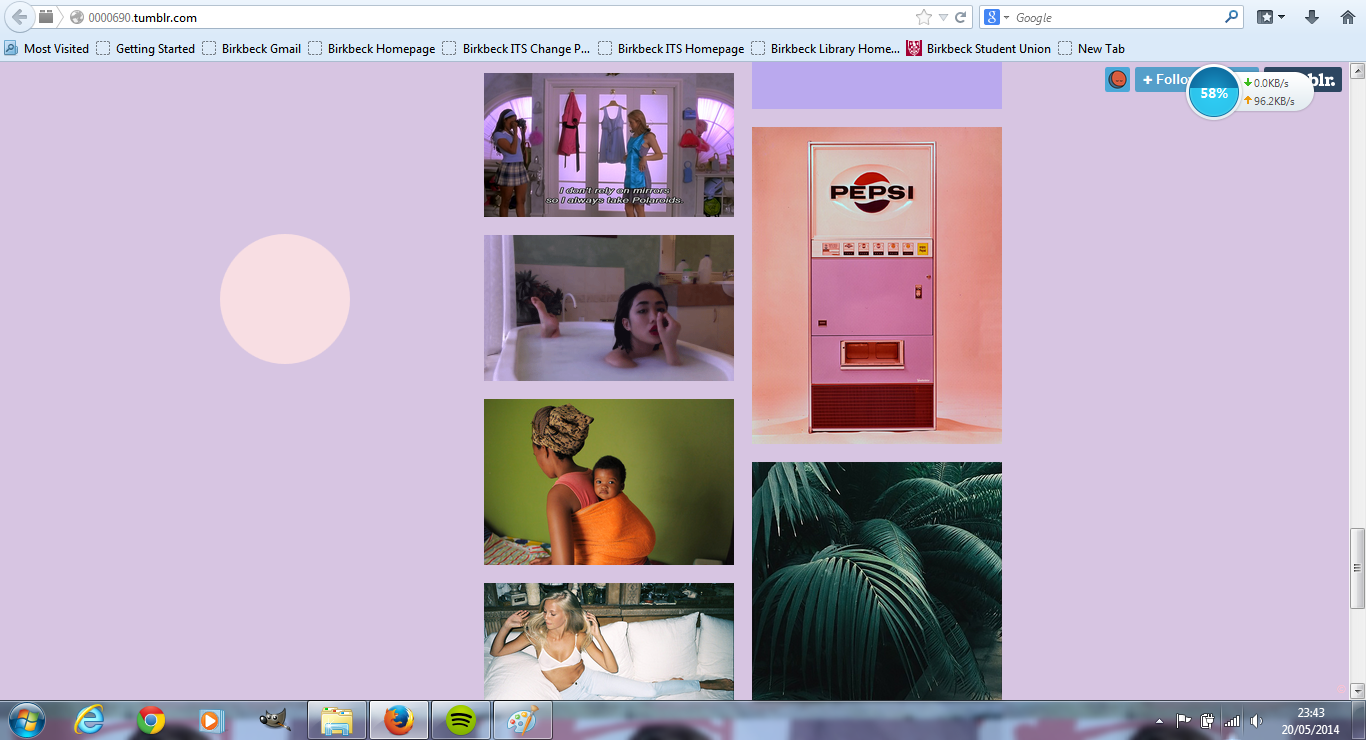1366x742 pixels.
Task: Open the green palm leaves photo post
Action: (877, 581)
